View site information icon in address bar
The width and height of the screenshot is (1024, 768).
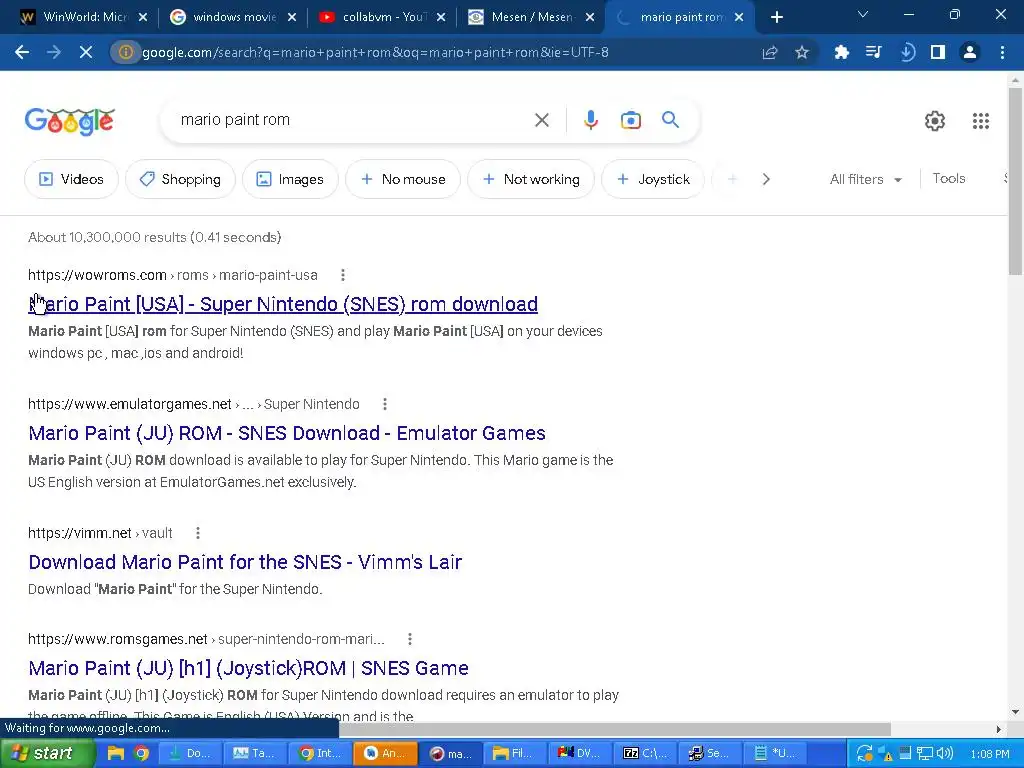[125, 52]
